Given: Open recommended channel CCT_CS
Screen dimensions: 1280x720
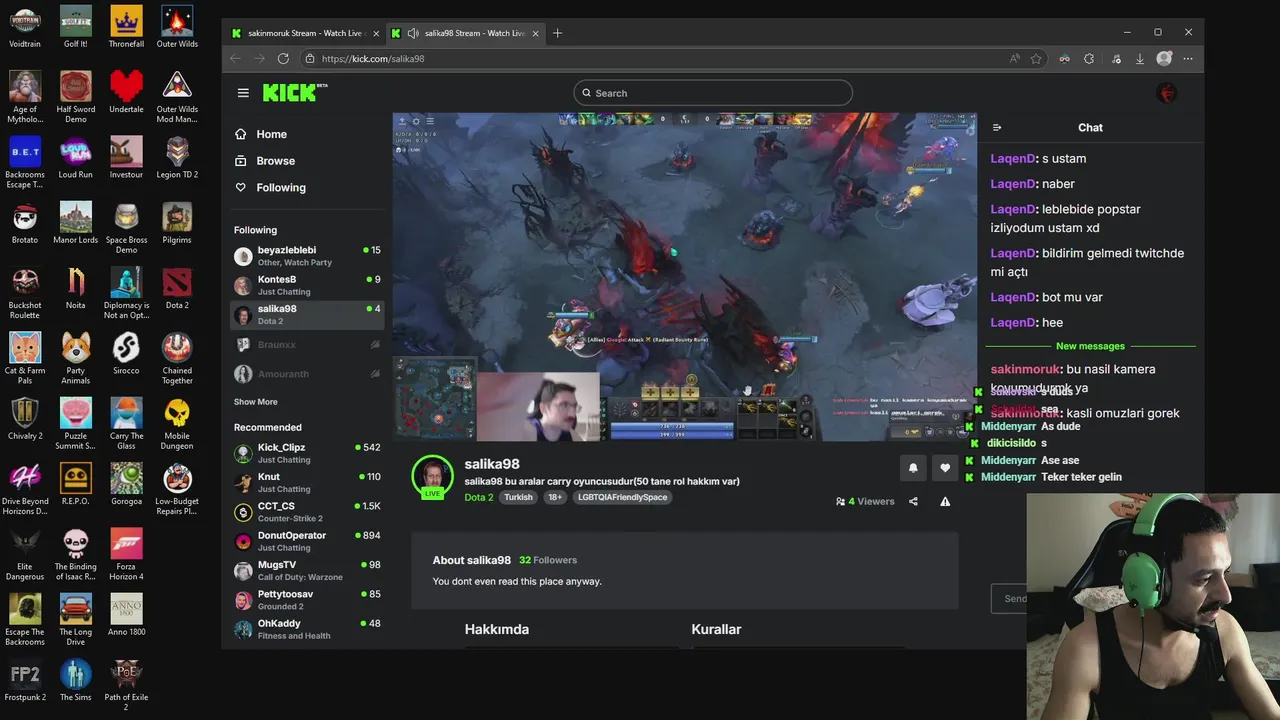Looking at the screenshot, I should tap(307, 512).
